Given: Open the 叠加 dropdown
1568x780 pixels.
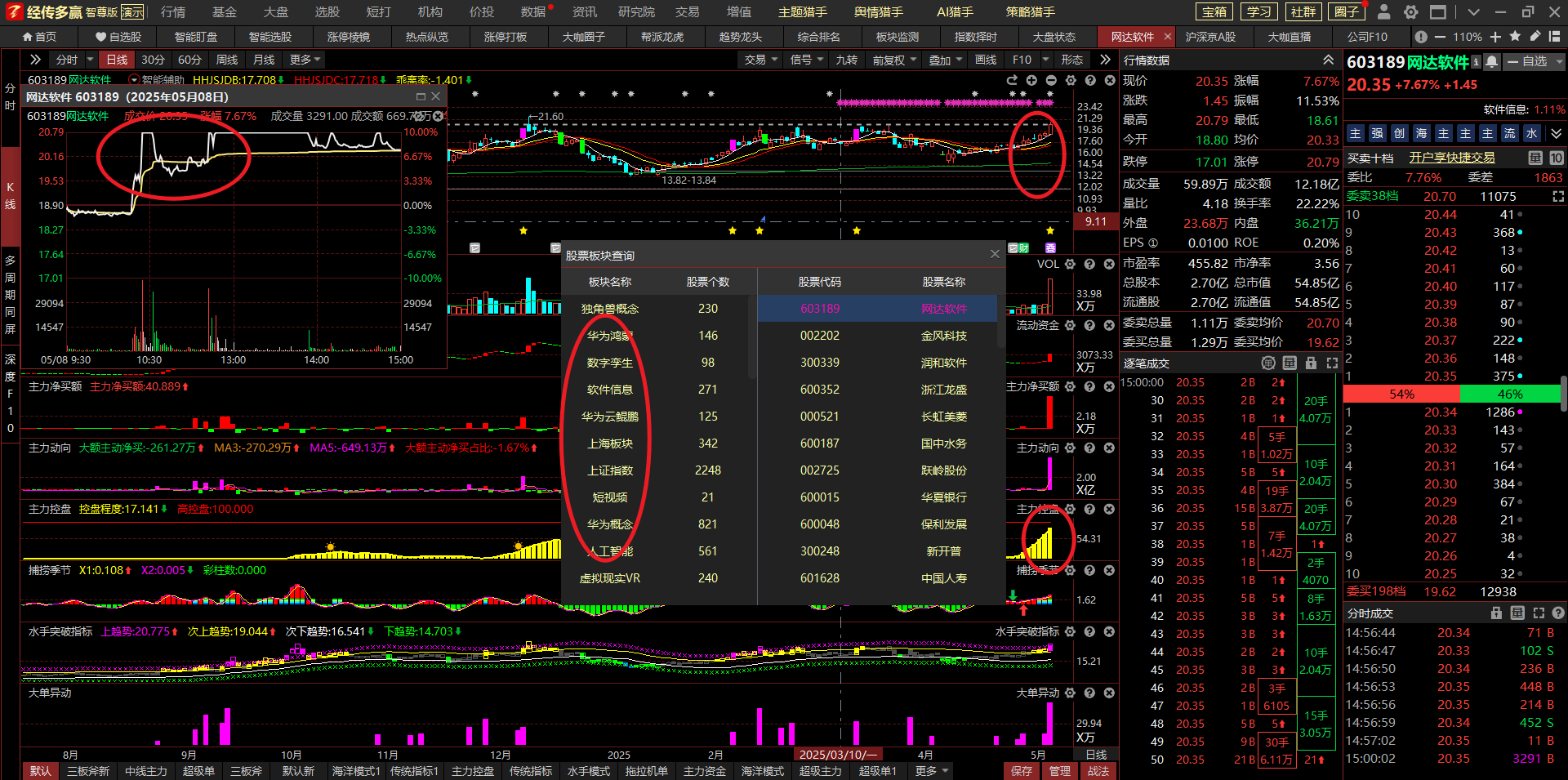Looking at the screenshot, I should coord(946,60).
